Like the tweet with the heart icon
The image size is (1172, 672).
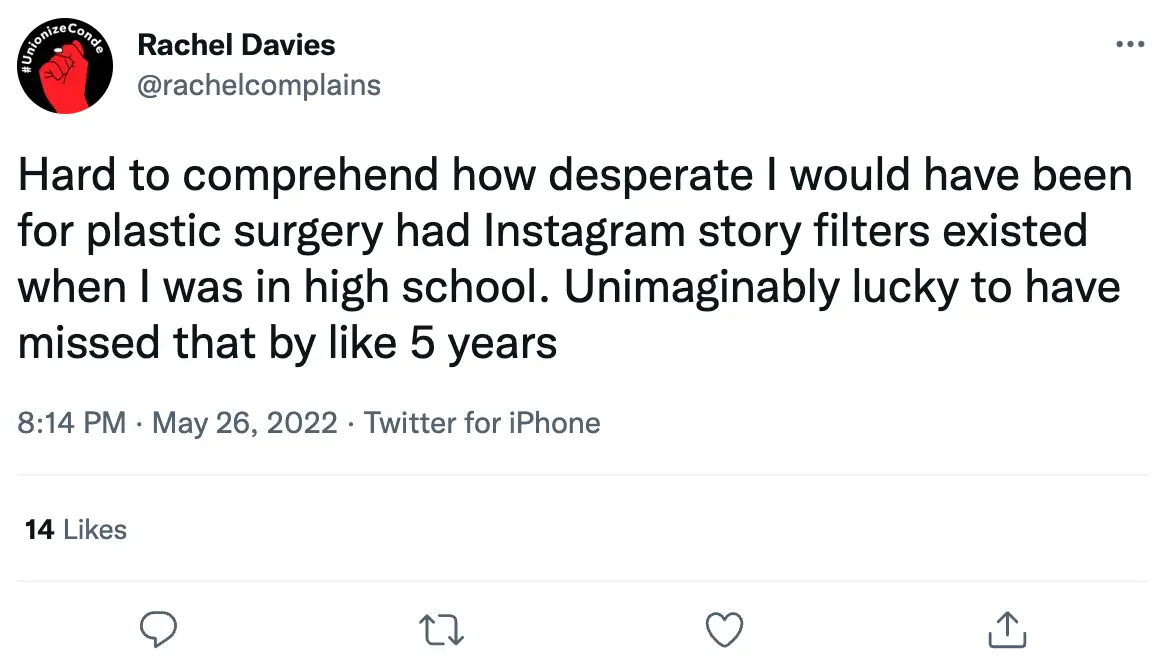pyautogui.click(x=724, y=629)
